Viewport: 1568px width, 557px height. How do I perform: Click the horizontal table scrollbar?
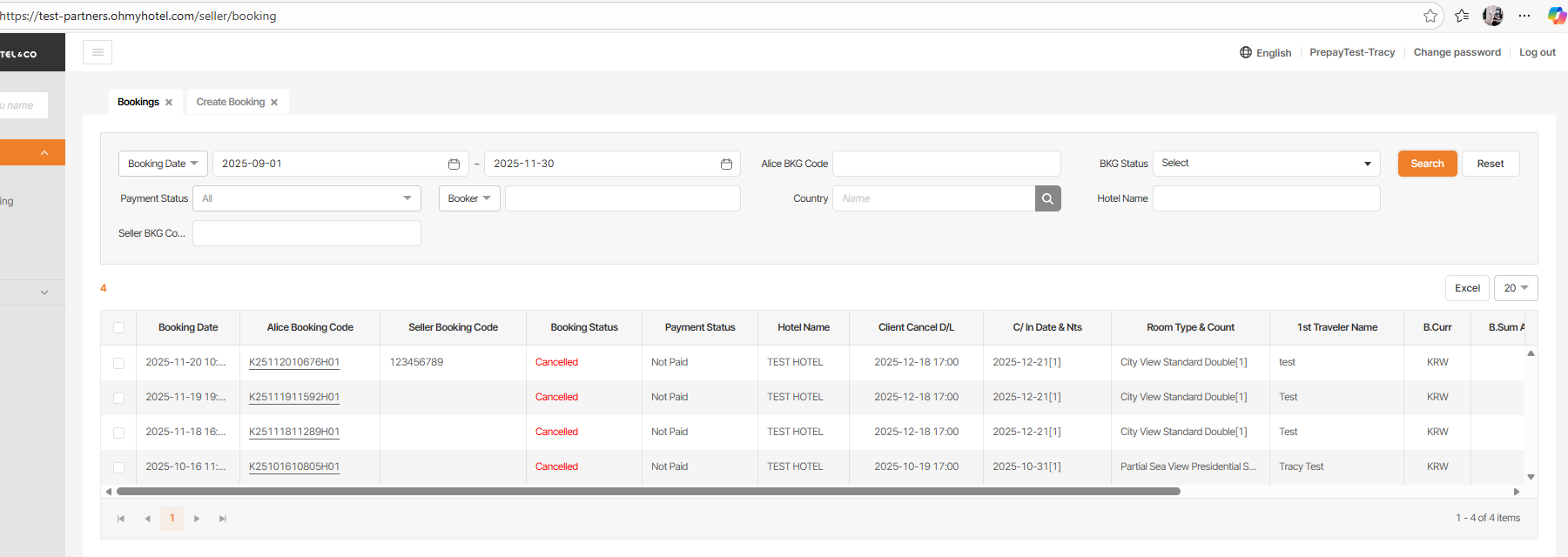click(x=648, y=492)
